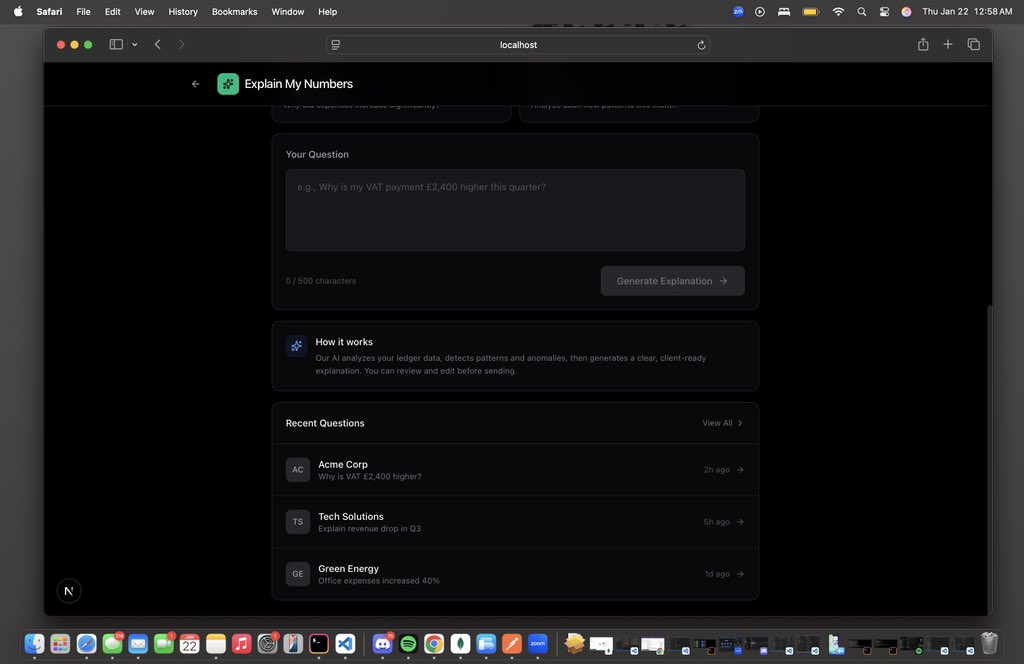Open the History menu

pos(183,12)
